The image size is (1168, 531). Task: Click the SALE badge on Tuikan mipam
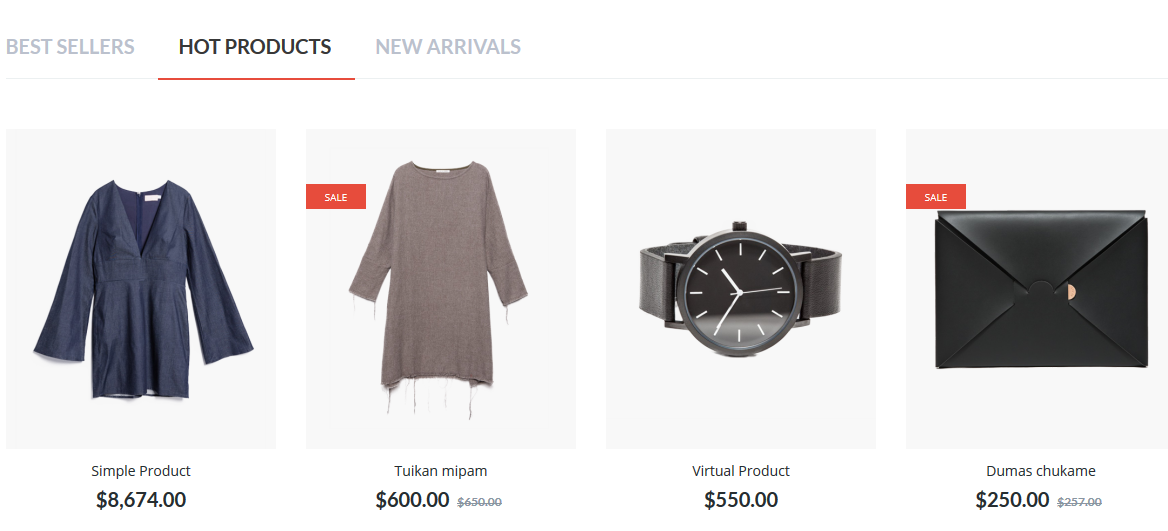click(336, 197)
